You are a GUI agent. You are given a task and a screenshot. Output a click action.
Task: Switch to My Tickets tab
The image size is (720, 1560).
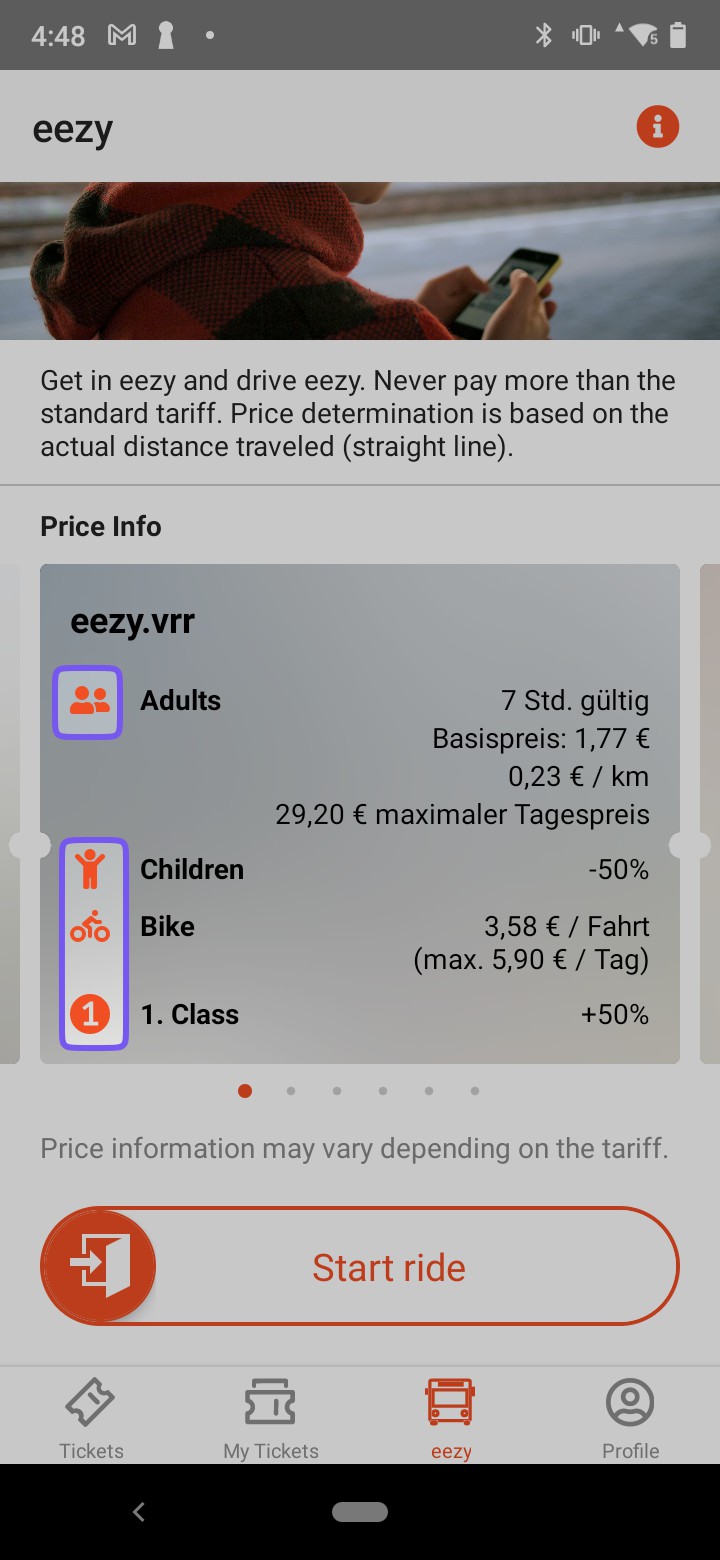tap(271, 1418)
